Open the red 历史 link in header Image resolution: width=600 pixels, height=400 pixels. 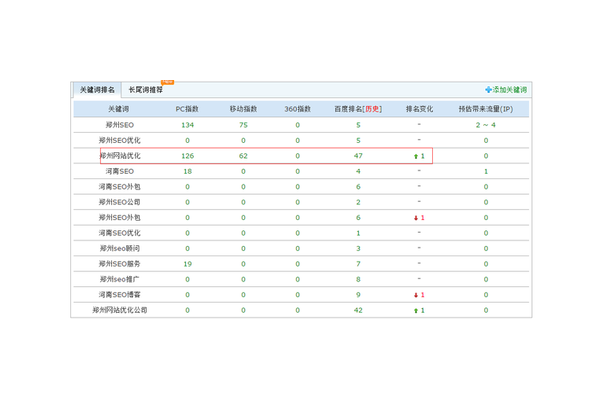tap(372, 109)
